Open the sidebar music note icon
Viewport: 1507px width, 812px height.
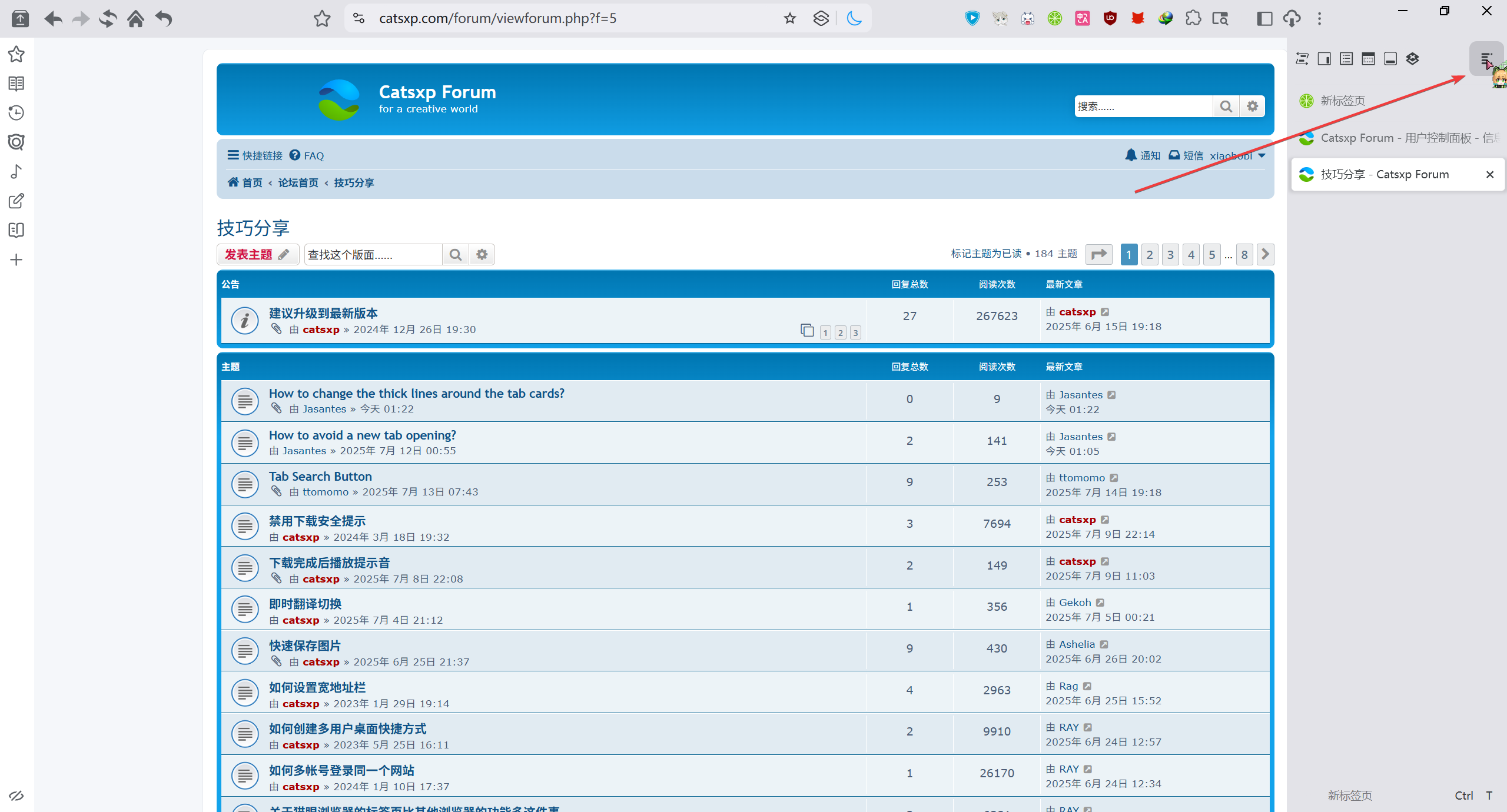click(x=16, y=171)
